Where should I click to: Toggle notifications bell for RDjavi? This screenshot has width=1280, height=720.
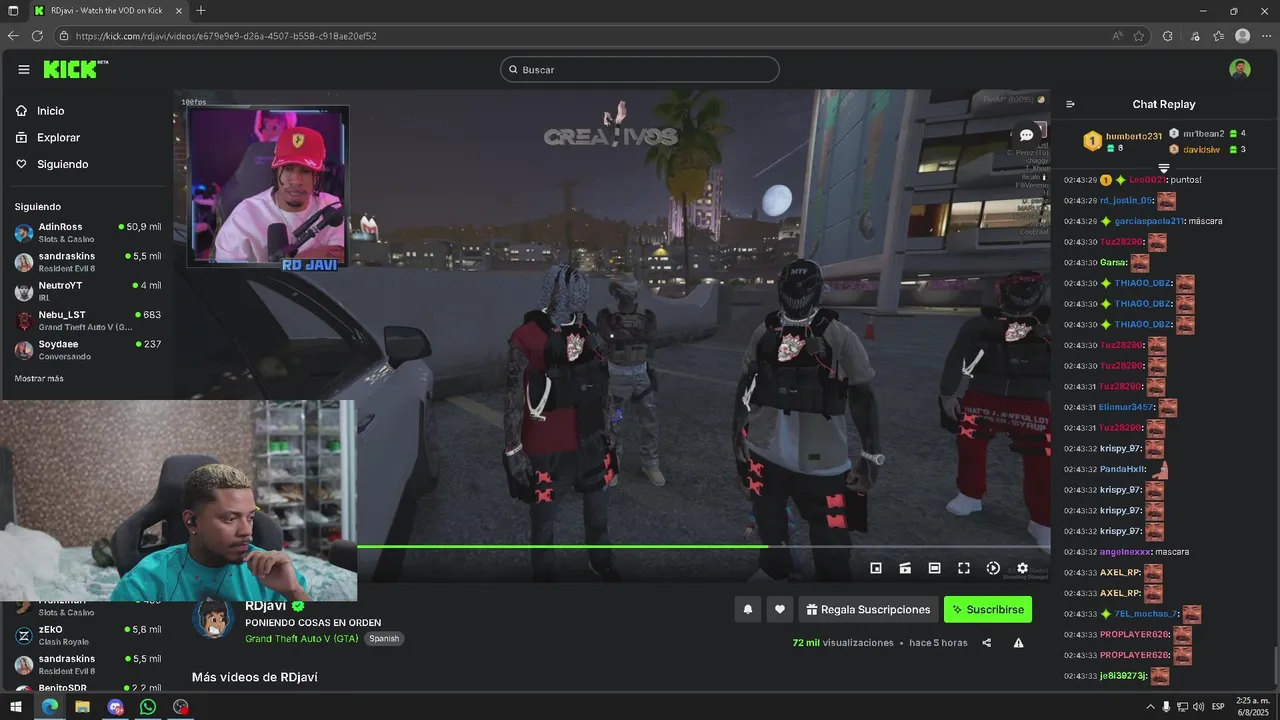[747, 609]
